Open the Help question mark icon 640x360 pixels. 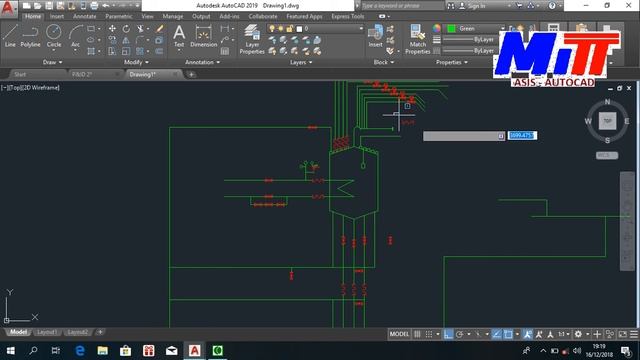552,6
